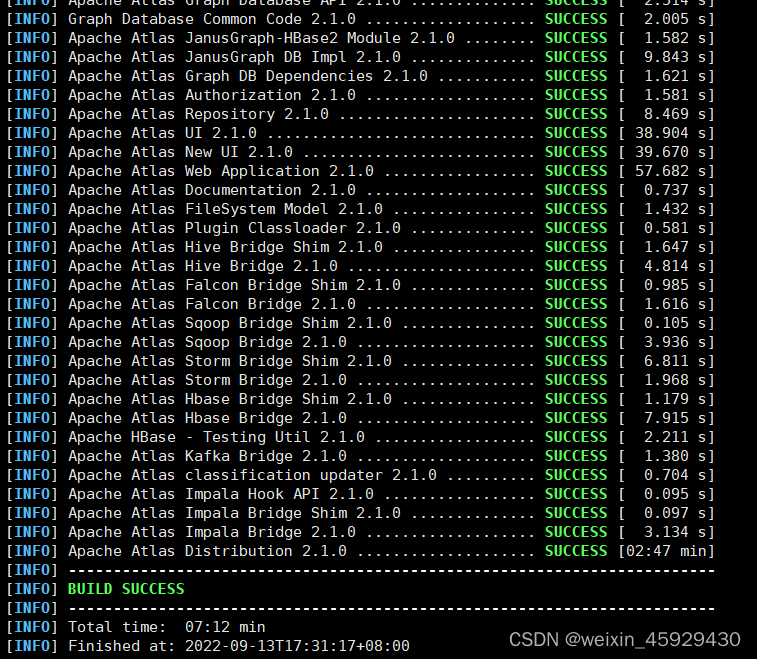Screen dimensions: 757x659
Task: Click the '38.904 s' duration value
Action: tap(671, 133)
